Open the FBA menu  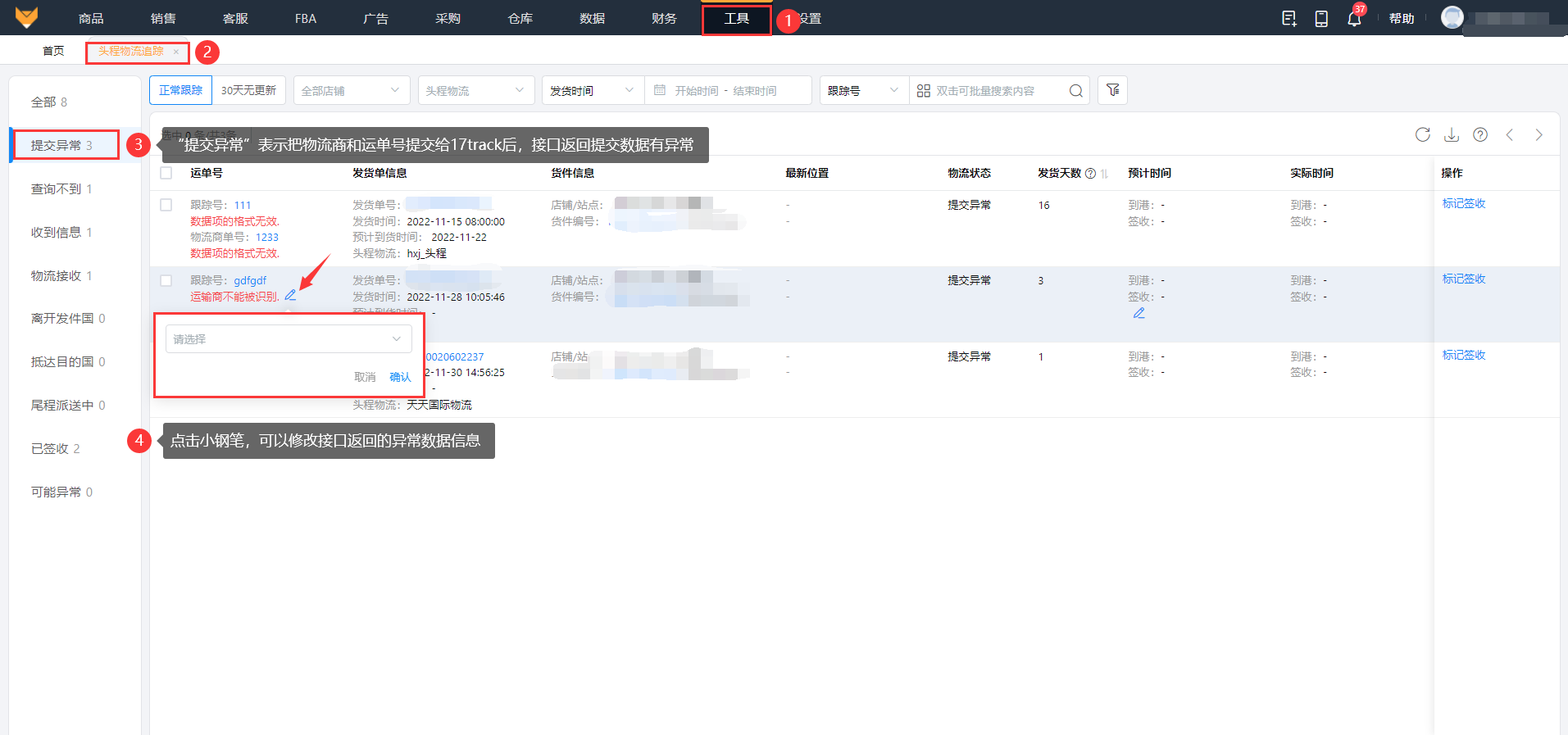[306, 18]
